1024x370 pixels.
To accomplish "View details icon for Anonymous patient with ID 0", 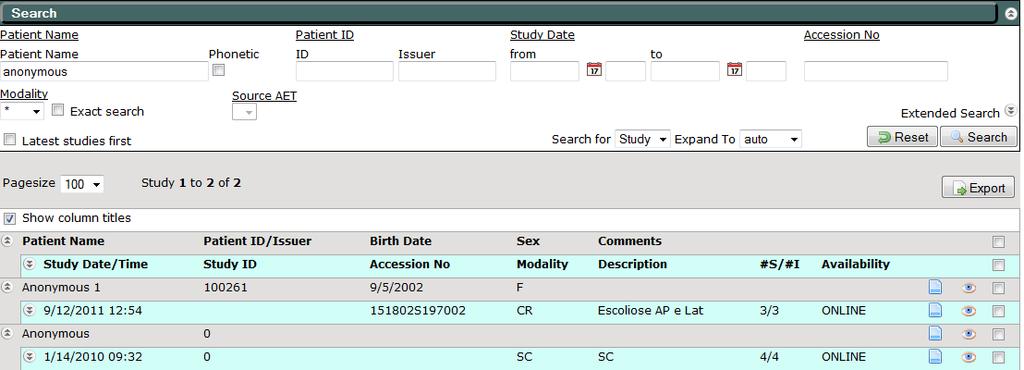I will pos(935,334).
